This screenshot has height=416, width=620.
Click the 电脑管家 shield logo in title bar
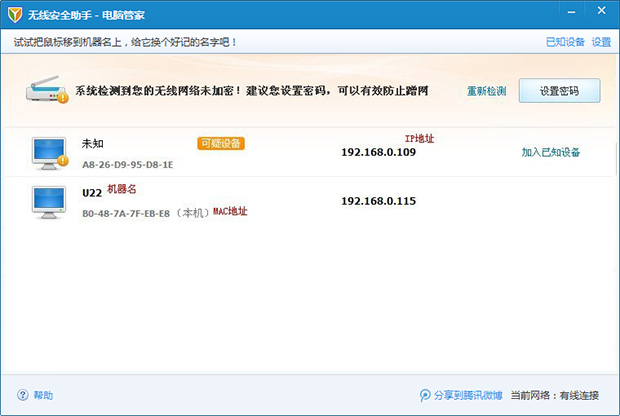pos(15,16)
